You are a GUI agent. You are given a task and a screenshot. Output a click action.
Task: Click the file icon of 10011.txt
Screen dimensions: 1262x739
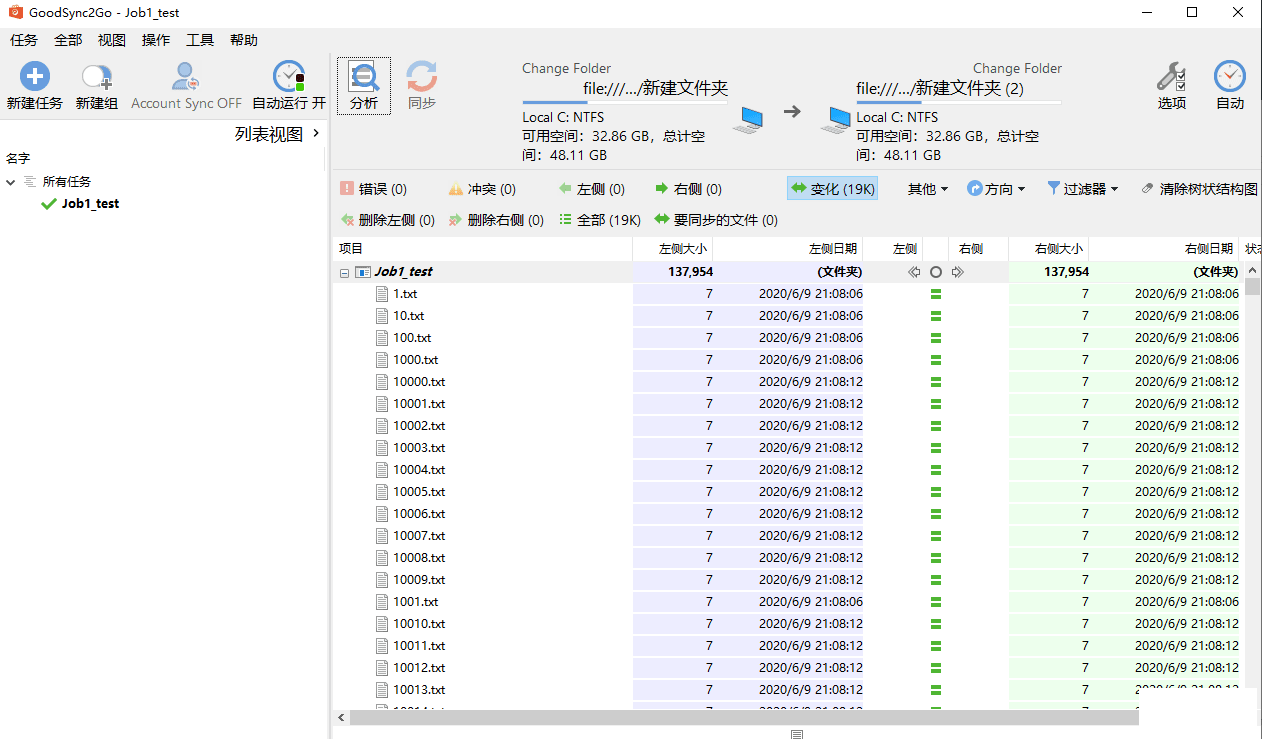(382, 646)
